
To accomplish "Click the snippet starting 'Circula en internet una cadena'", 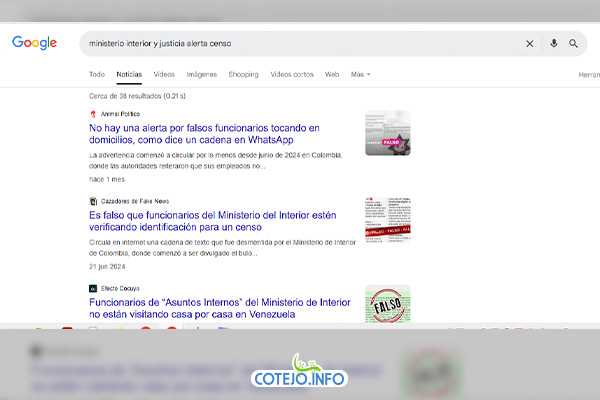I will (x=222, y=248).
